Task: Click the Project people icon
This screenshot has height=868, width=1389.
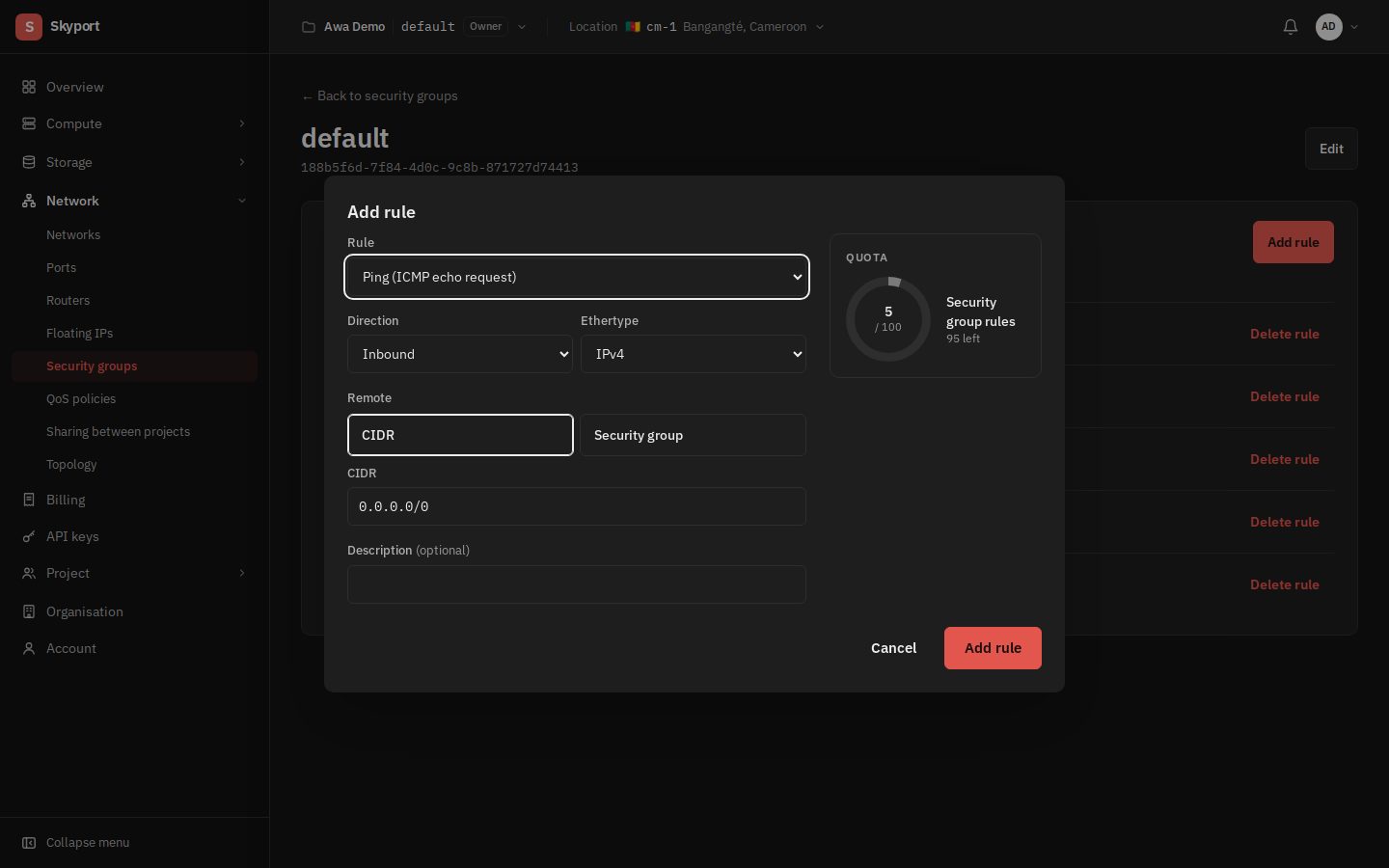Action: 29,573
